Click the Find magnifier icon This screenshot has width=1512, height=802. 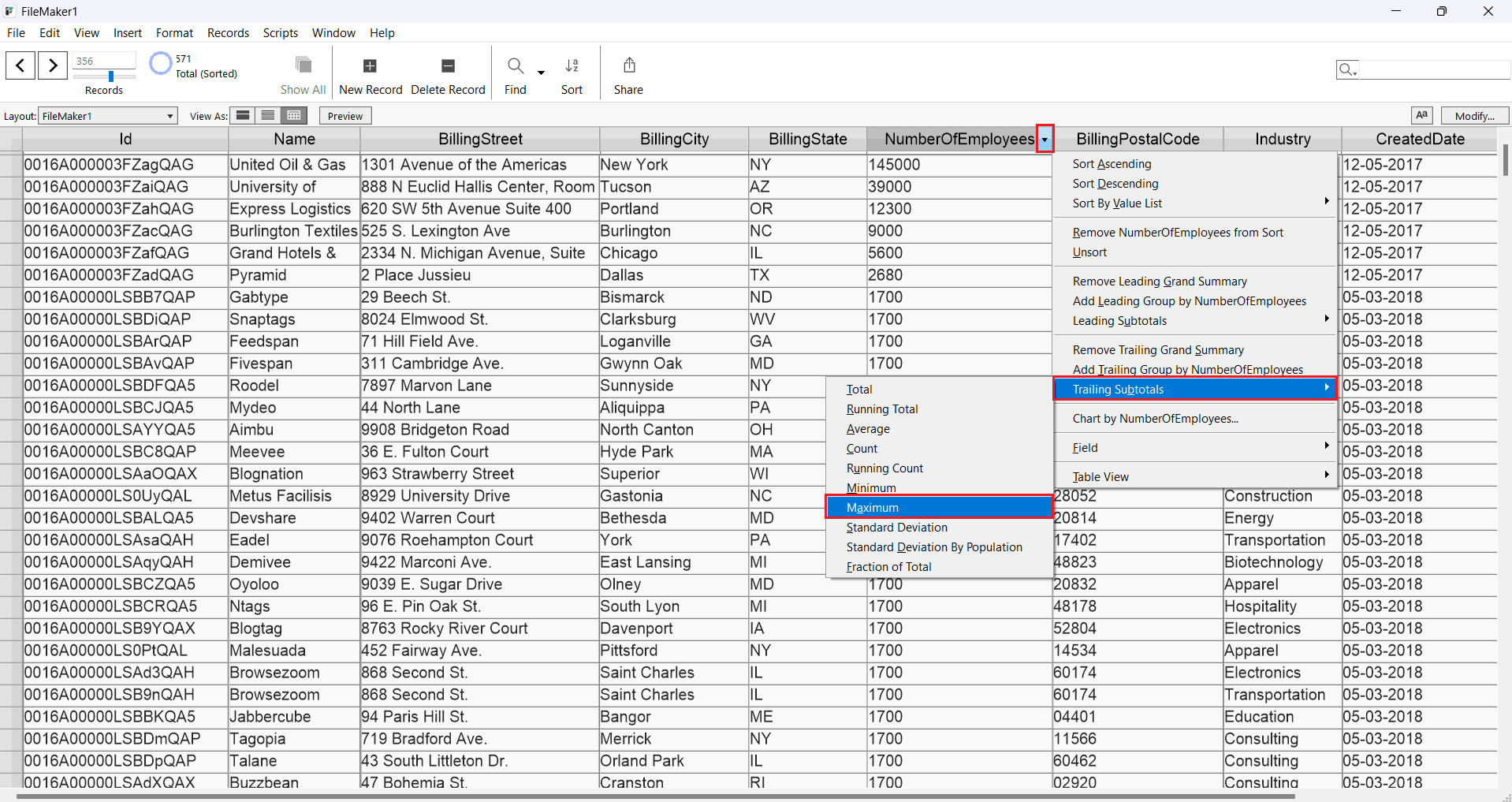[516, 66]
